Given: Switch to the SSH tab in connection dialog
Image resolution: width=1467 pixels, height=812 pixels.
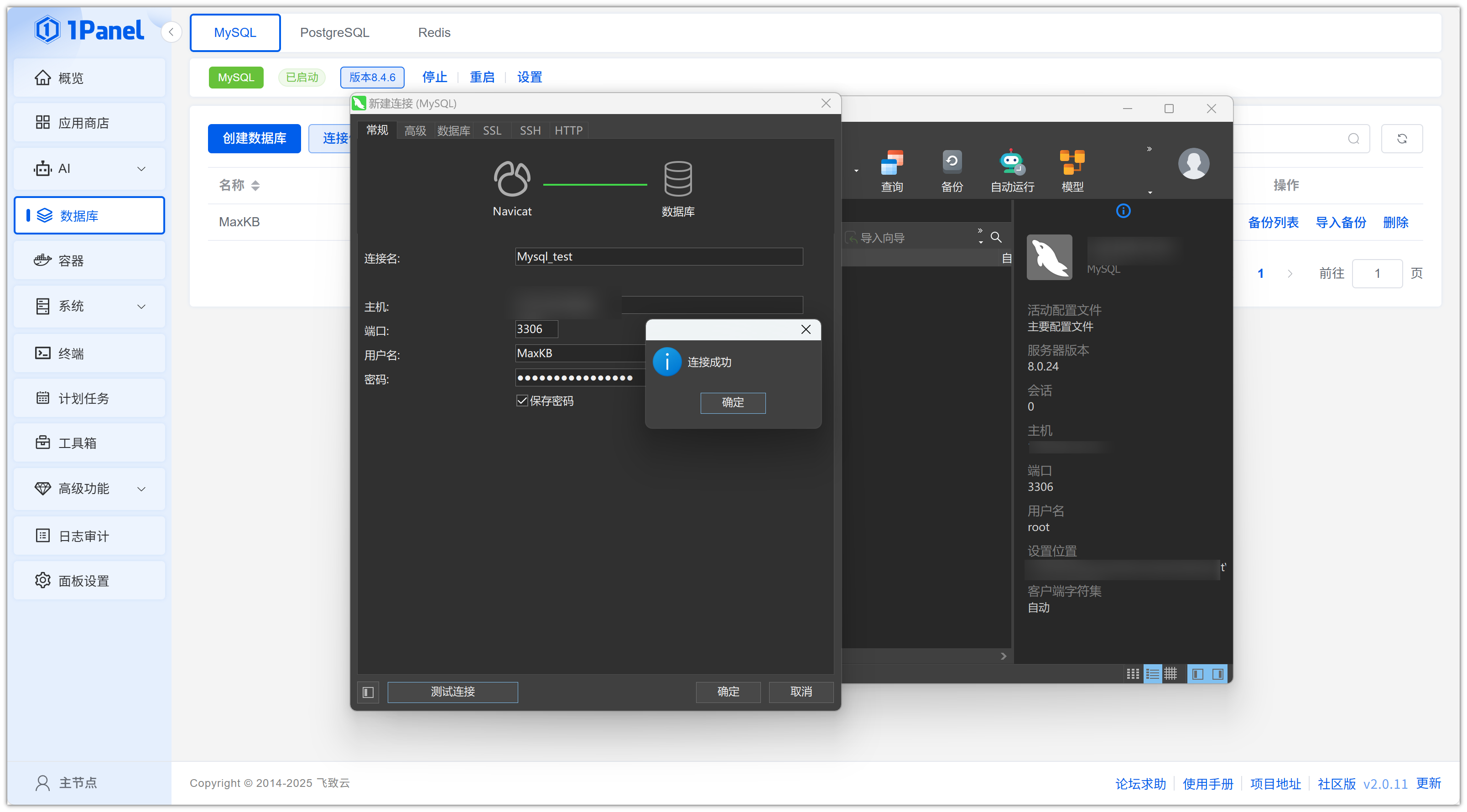Looking at the screenshot, I should click(x=530, y=130).
